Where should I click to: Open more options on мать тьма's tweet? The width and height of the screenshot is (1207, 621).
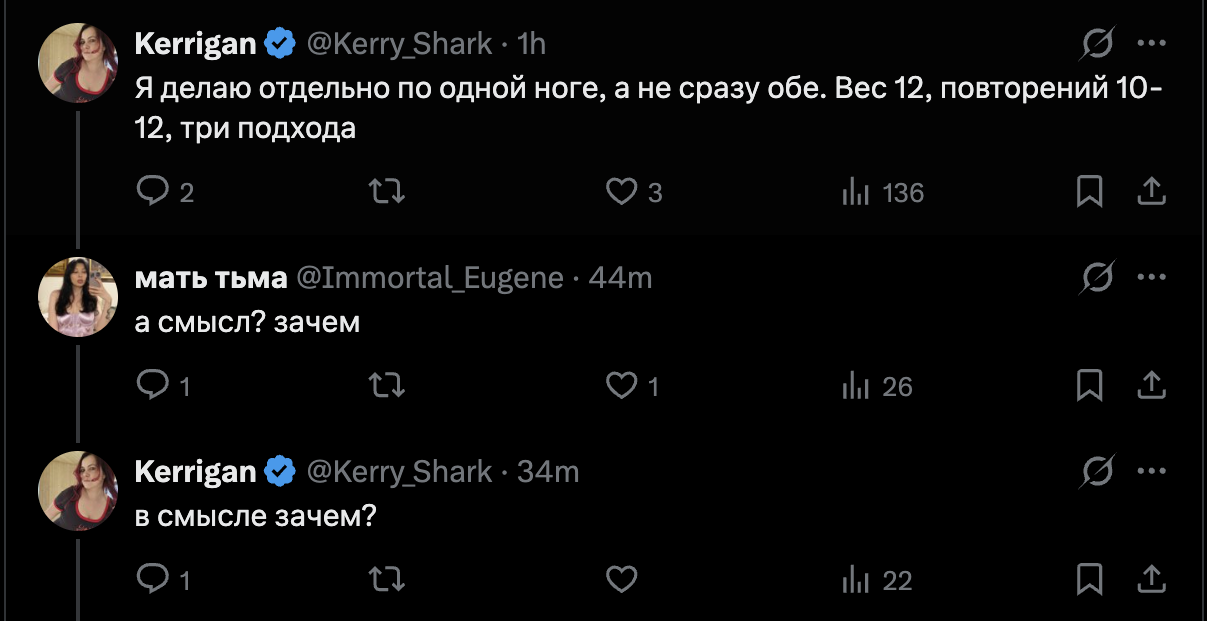tap(1152, 278)
